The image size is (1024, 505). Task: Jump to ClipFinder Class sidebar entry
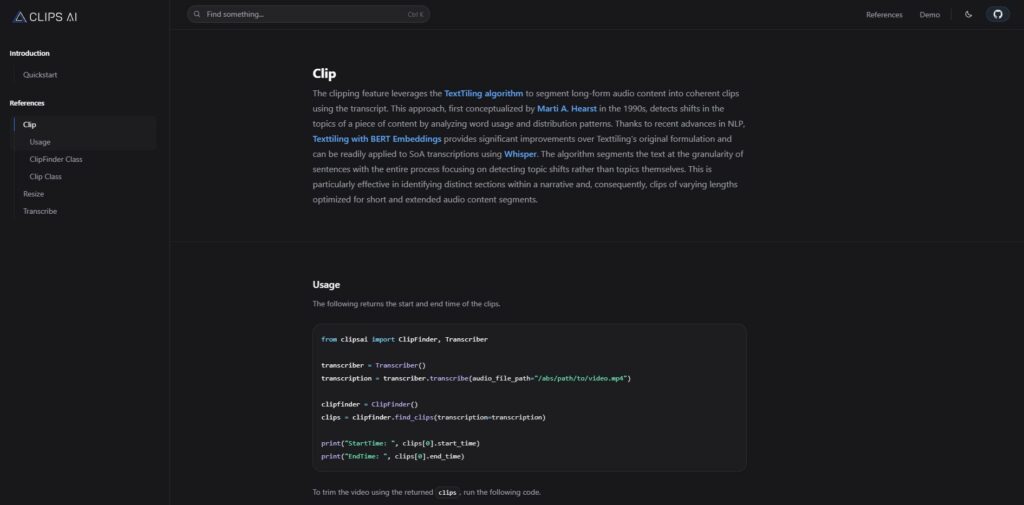click(56, 159)
